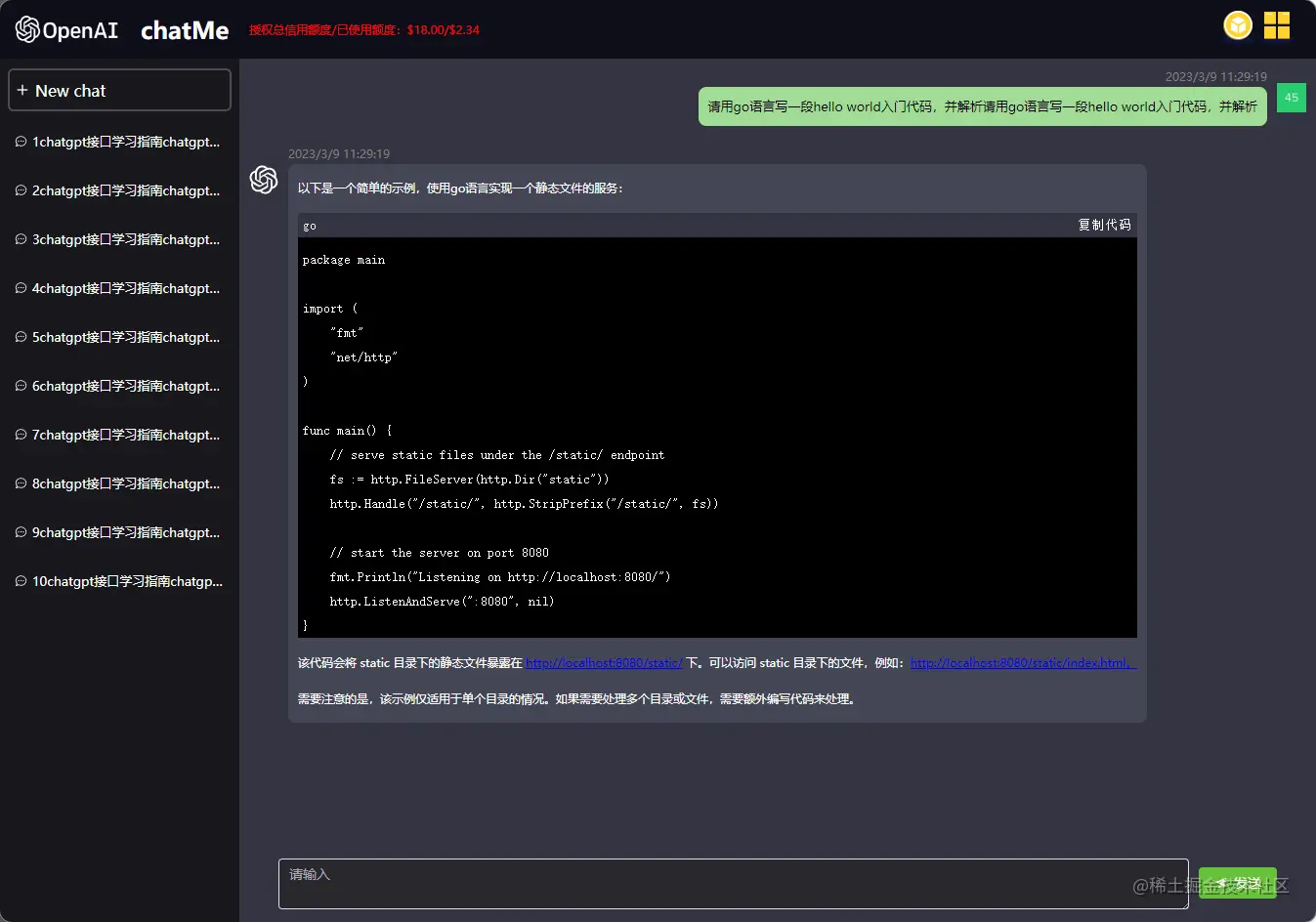Click chat bubble icon beside 1chatgpt conversation

[x=21, y=142]
